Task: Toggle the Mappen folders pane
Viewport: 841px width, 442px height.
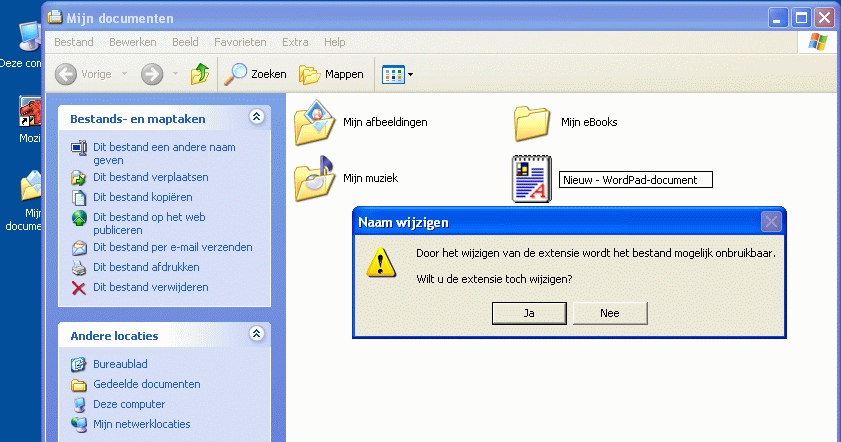Action: [331, 74]
